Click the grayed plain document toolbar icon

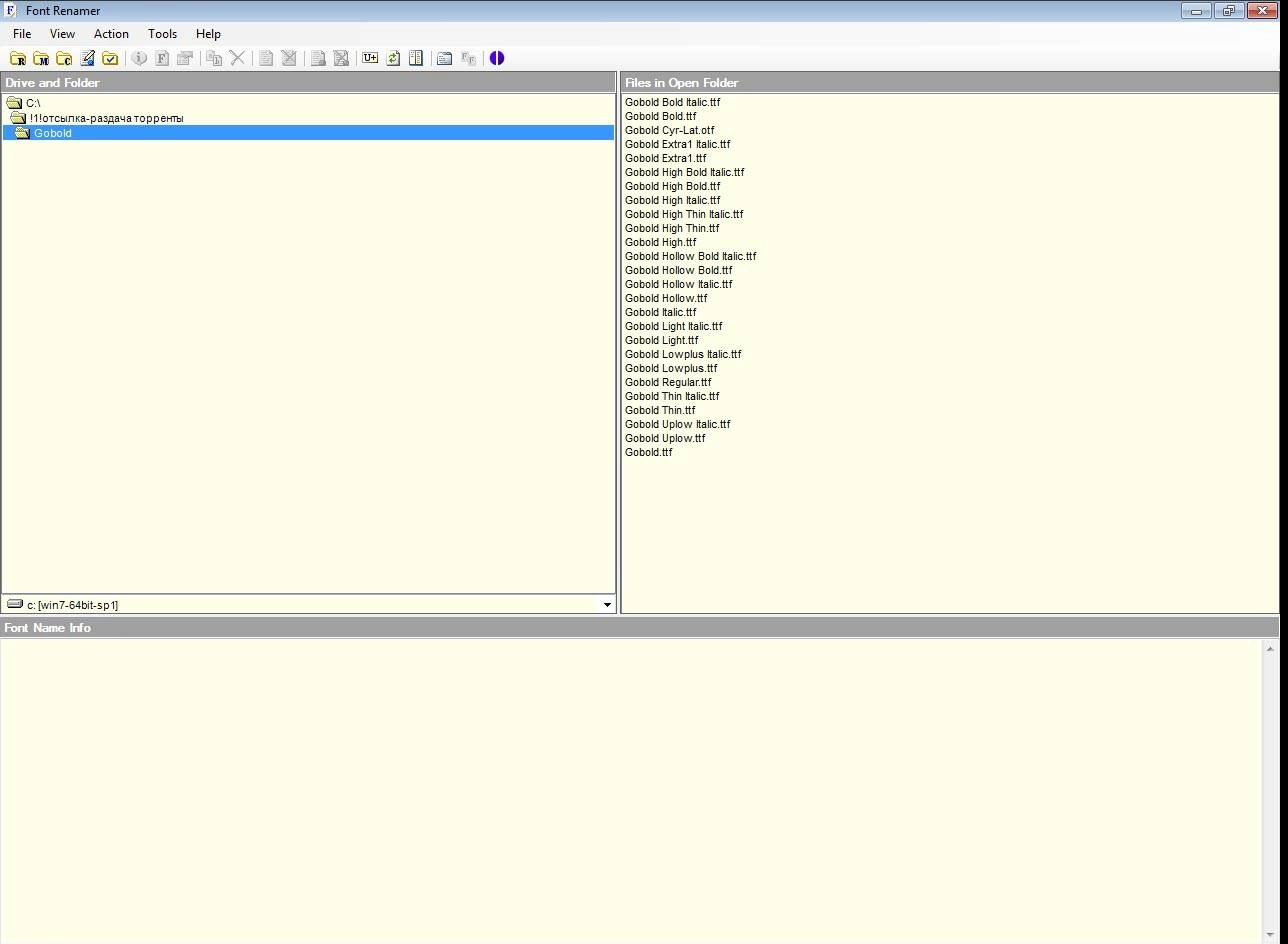(x=266, y=58)
